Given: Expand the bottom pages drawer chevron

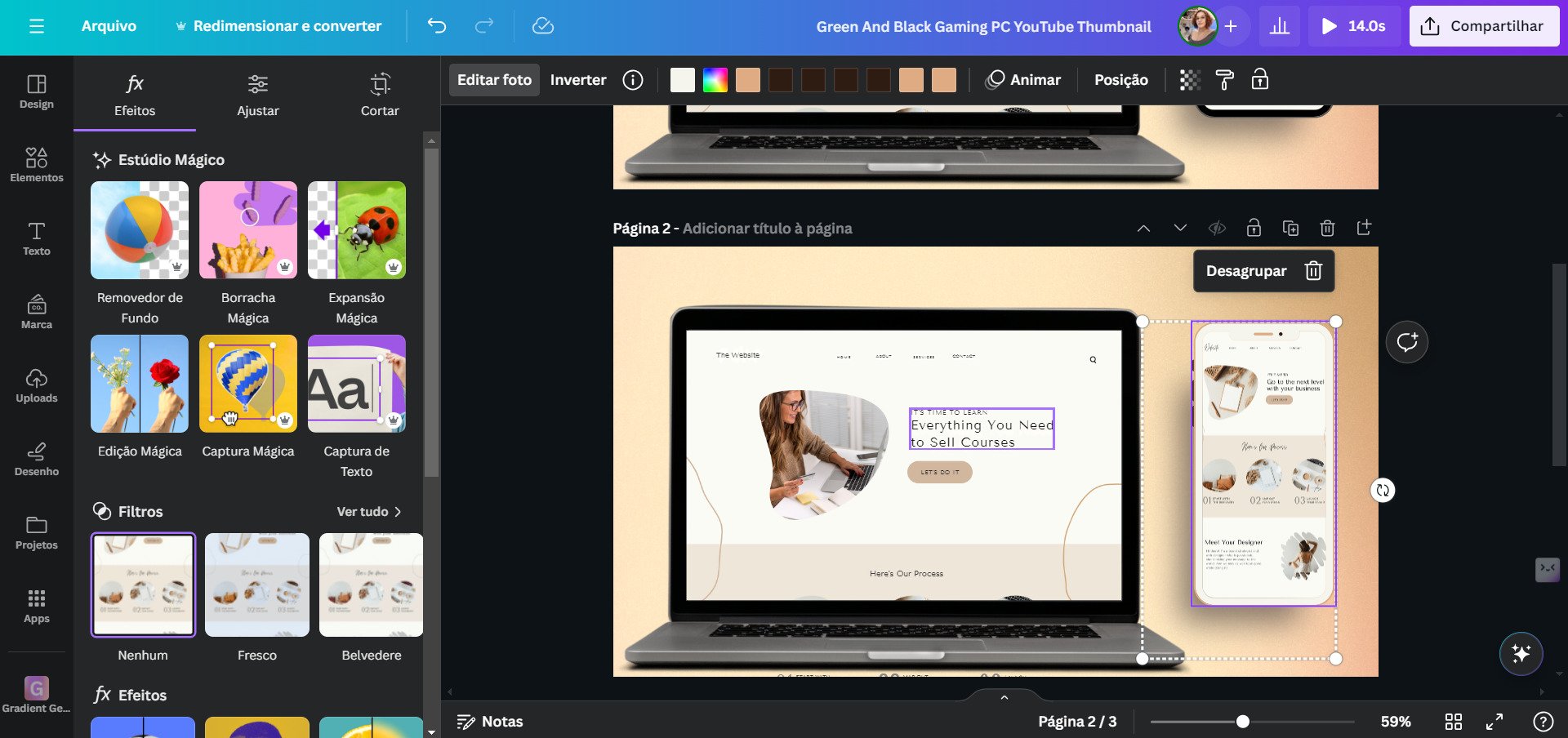Looking at the screenshot, I should pos(1004,697).
